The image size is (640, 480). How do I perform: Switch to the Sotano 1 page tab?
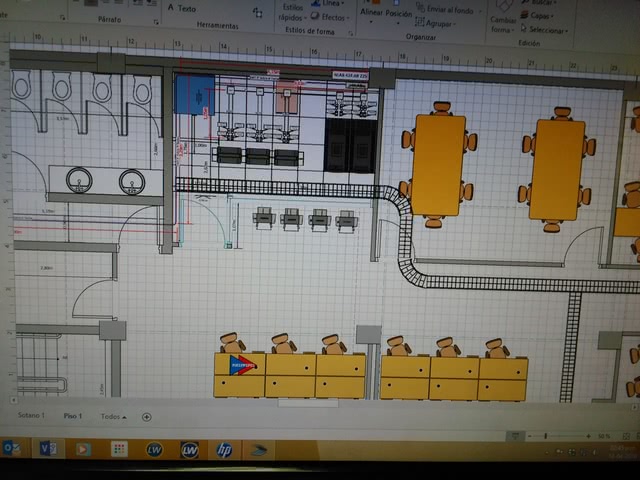[x=33, y=415]
